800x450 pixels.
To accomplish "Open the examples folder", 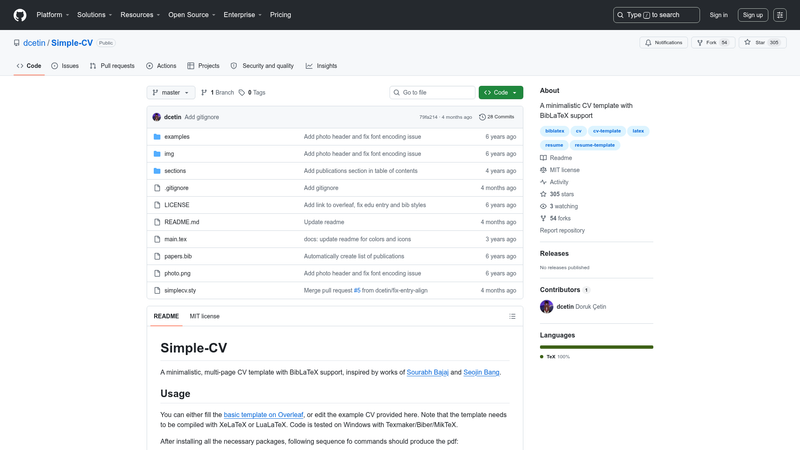I will point(177,137).
